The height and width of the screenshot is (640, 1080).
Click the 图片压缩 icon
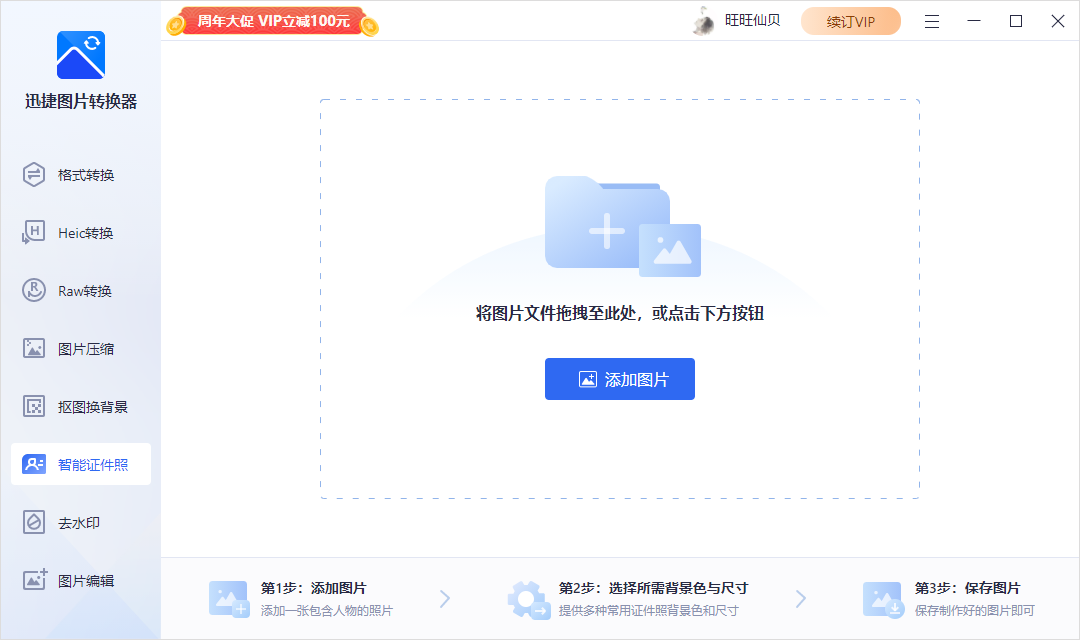[34, 349]
